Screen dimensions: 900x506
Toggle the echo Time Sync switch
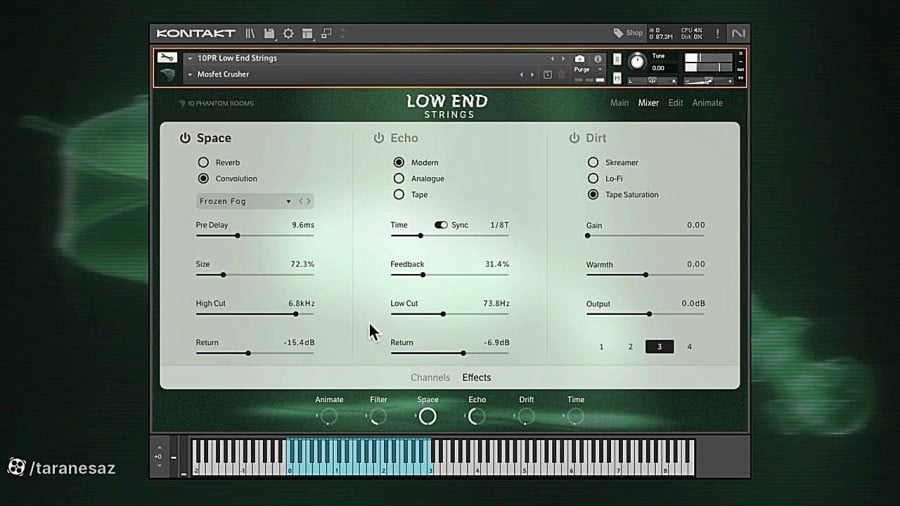pyautogui.click(x=441, y=225)
